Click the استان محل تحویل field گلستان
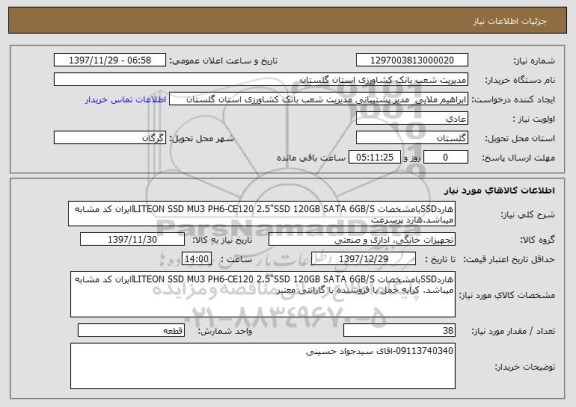This screenshot has width=576, height=407. pyautogui.click(x=412, y=138)
